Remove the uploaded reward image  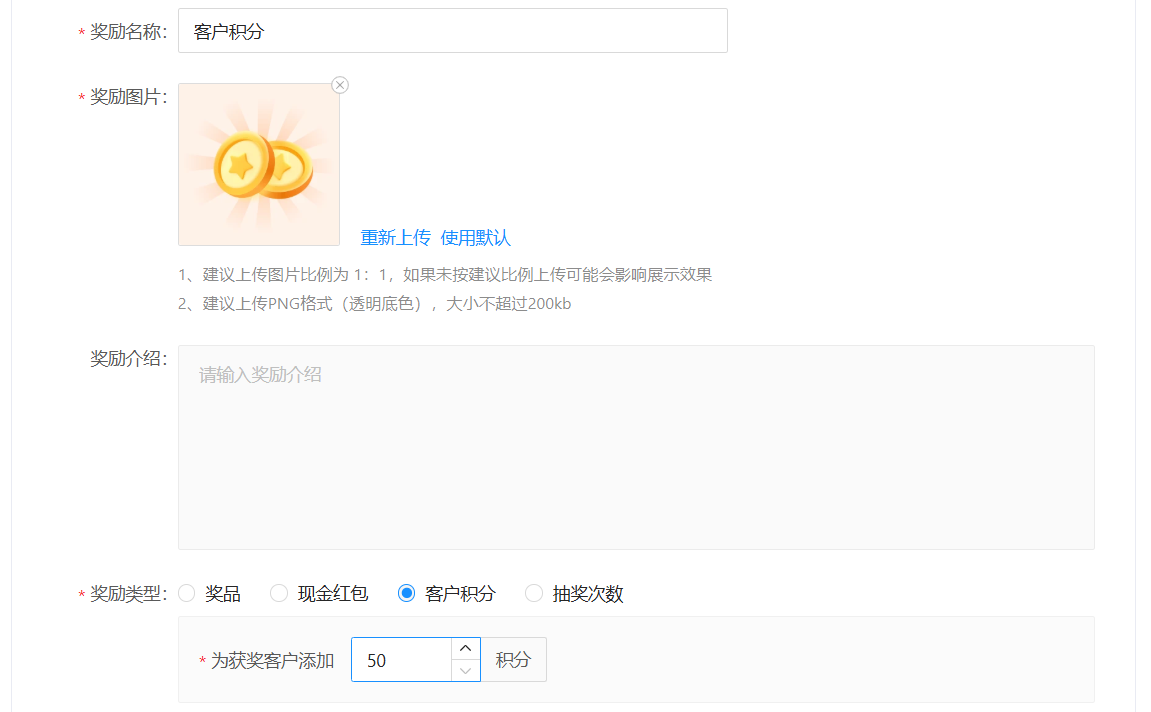click(x=340, y=85)
